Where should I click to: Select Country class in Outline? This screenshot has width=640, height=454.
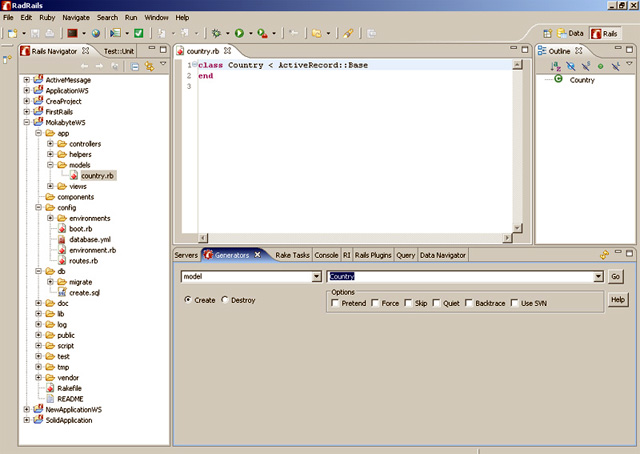pyautogui.click(x=582, y=80)
